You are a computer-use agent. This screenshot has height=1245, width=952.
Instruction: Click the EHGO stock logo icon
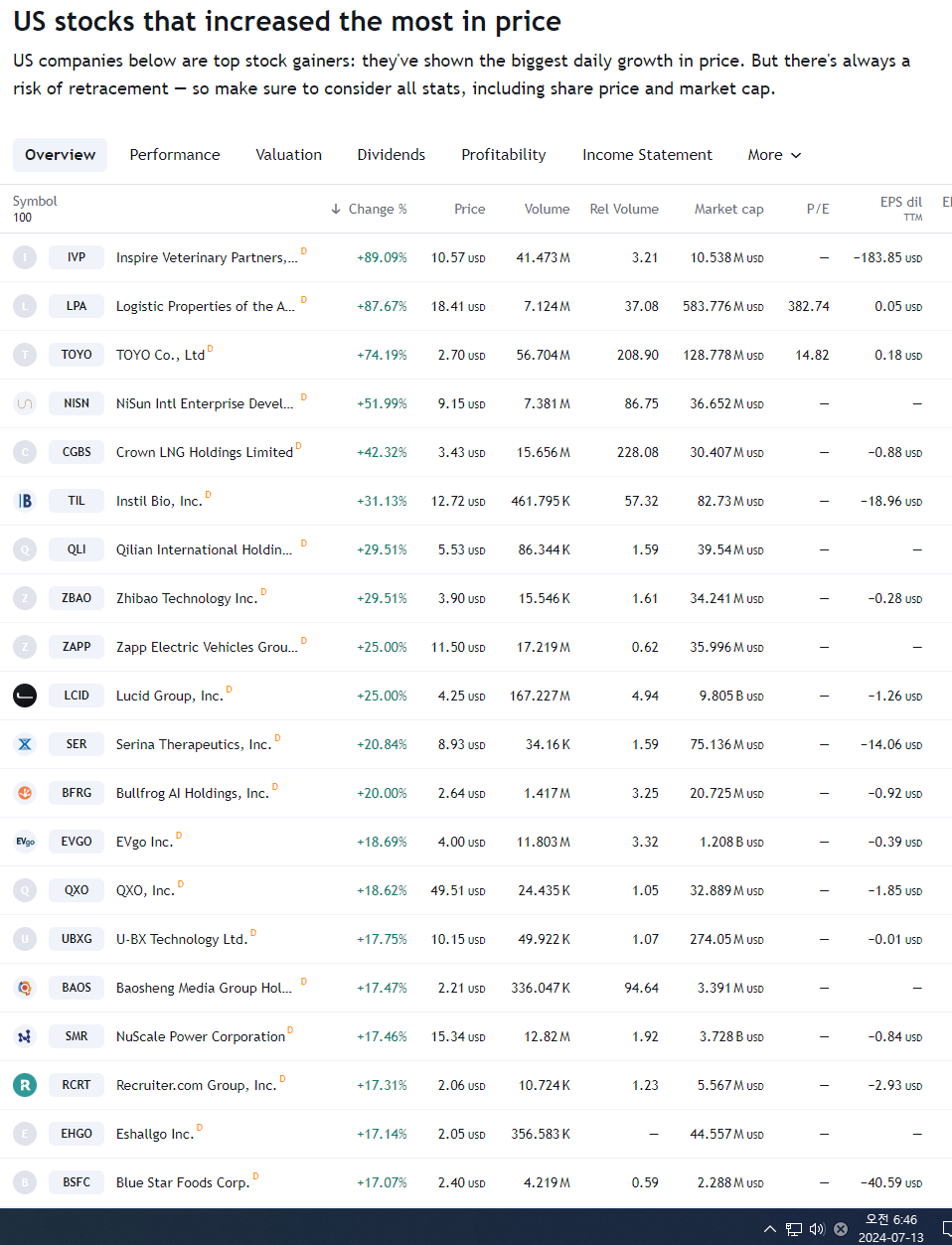pyautogui.click(x=25, y=1134)
